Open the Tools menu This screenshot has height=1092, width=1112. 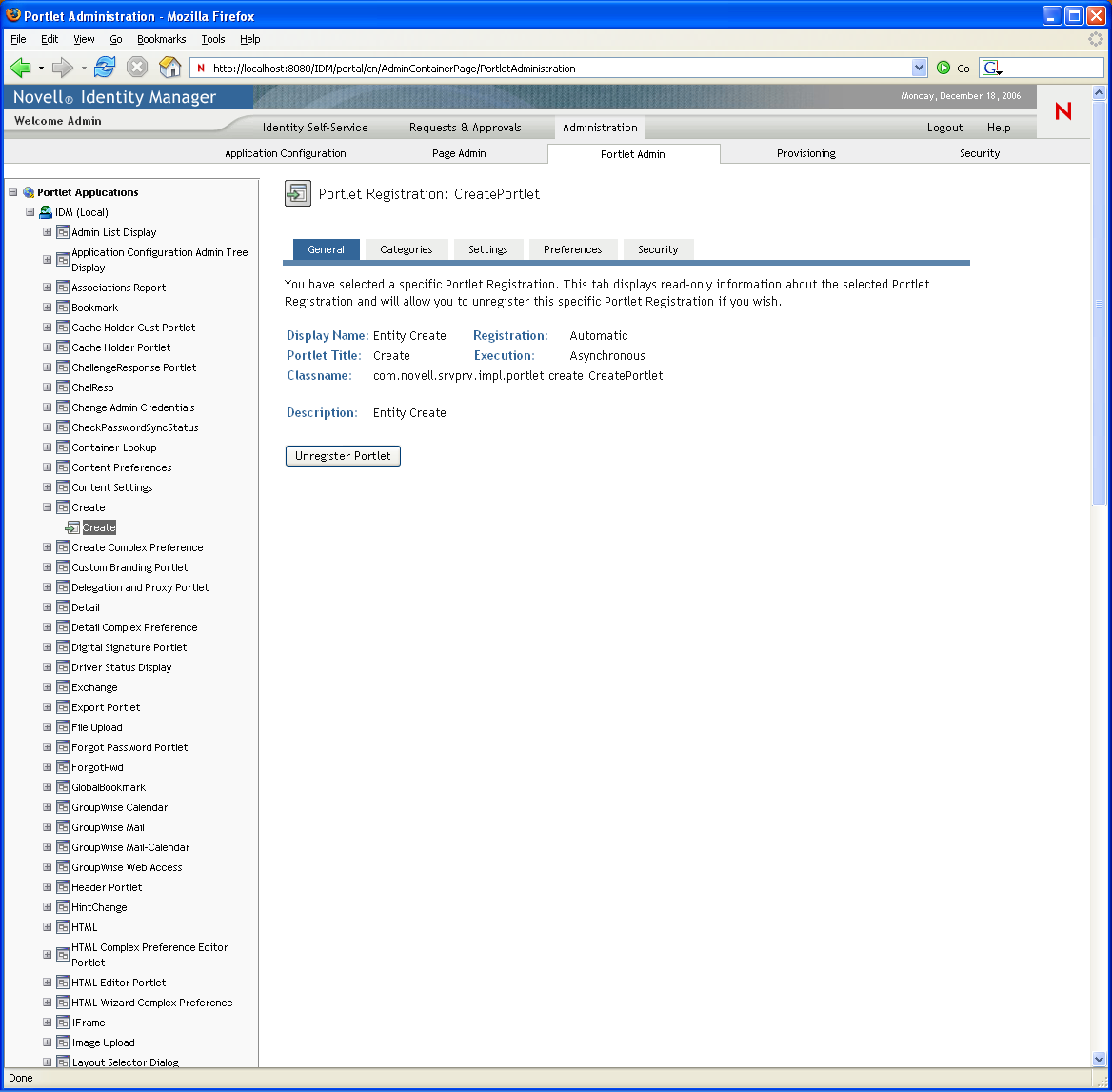pyautogui.click(x=212, y=39)
